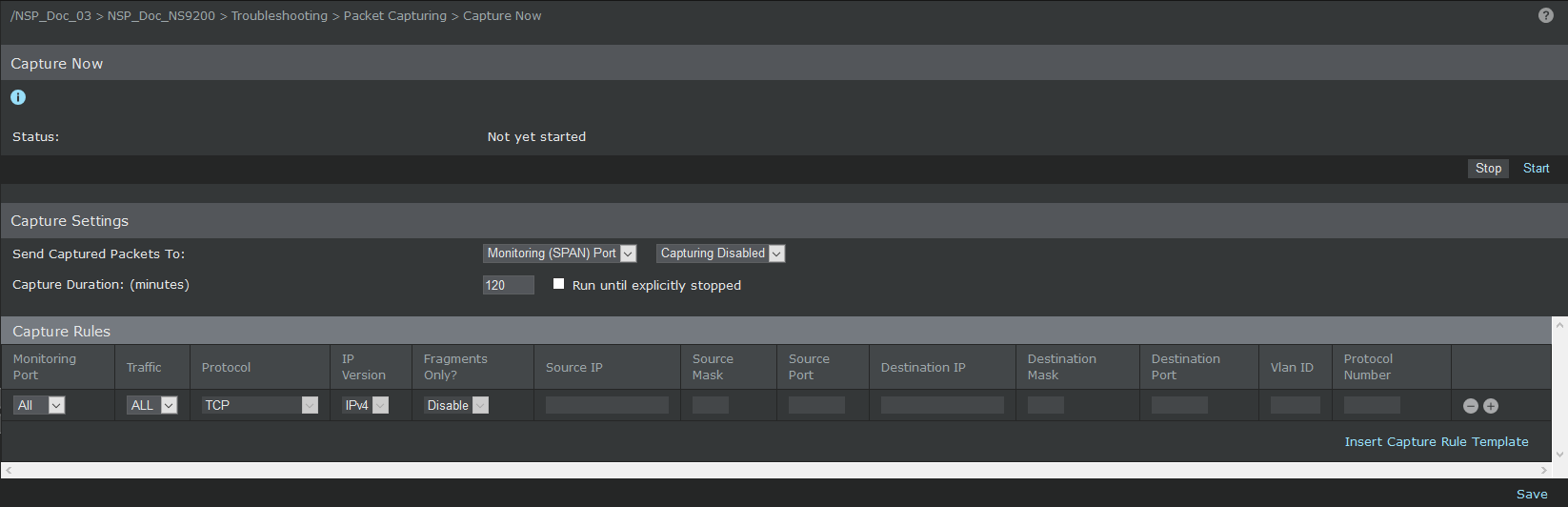1568x507 pixels.
Task: Click the 'Send Captured Packets To:' label
Action: [98, 254]
